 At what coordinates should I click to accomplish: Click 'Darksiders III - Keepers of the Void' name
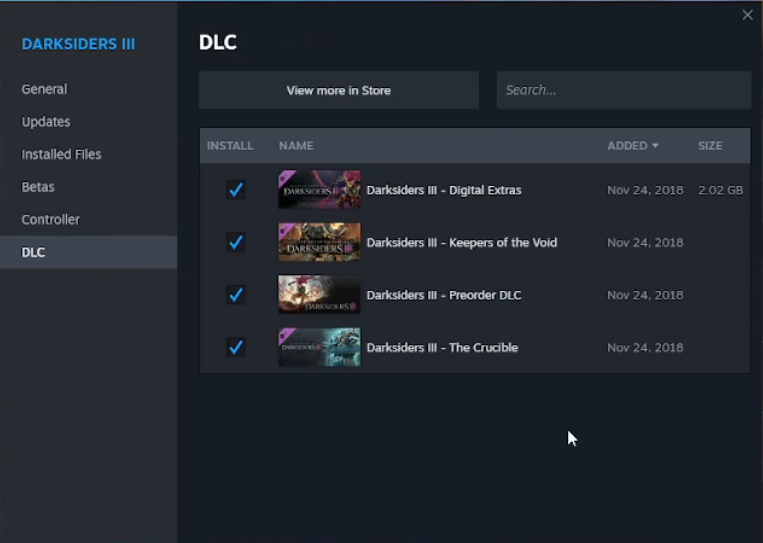click(462, 243)
